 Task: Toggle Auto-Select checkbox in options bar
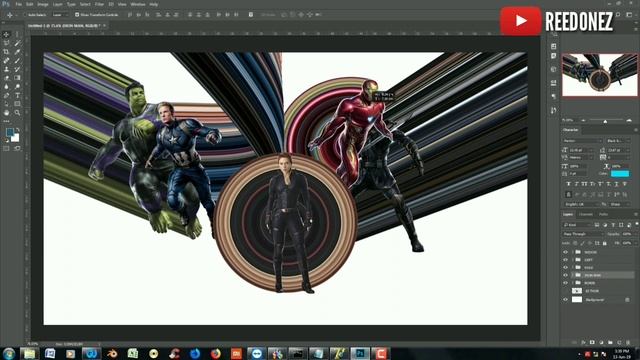tap(25, 15)
